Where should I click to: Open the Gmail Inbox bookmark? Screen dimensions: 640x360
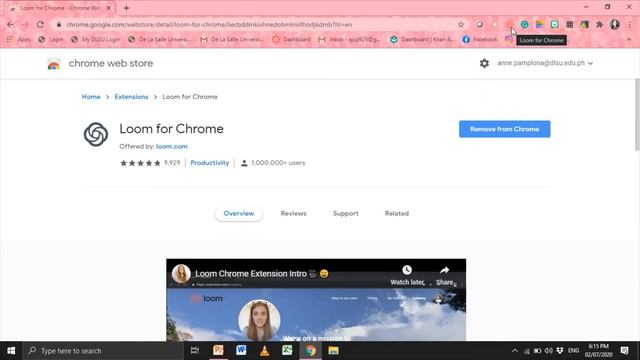click(x=349, y=39)
